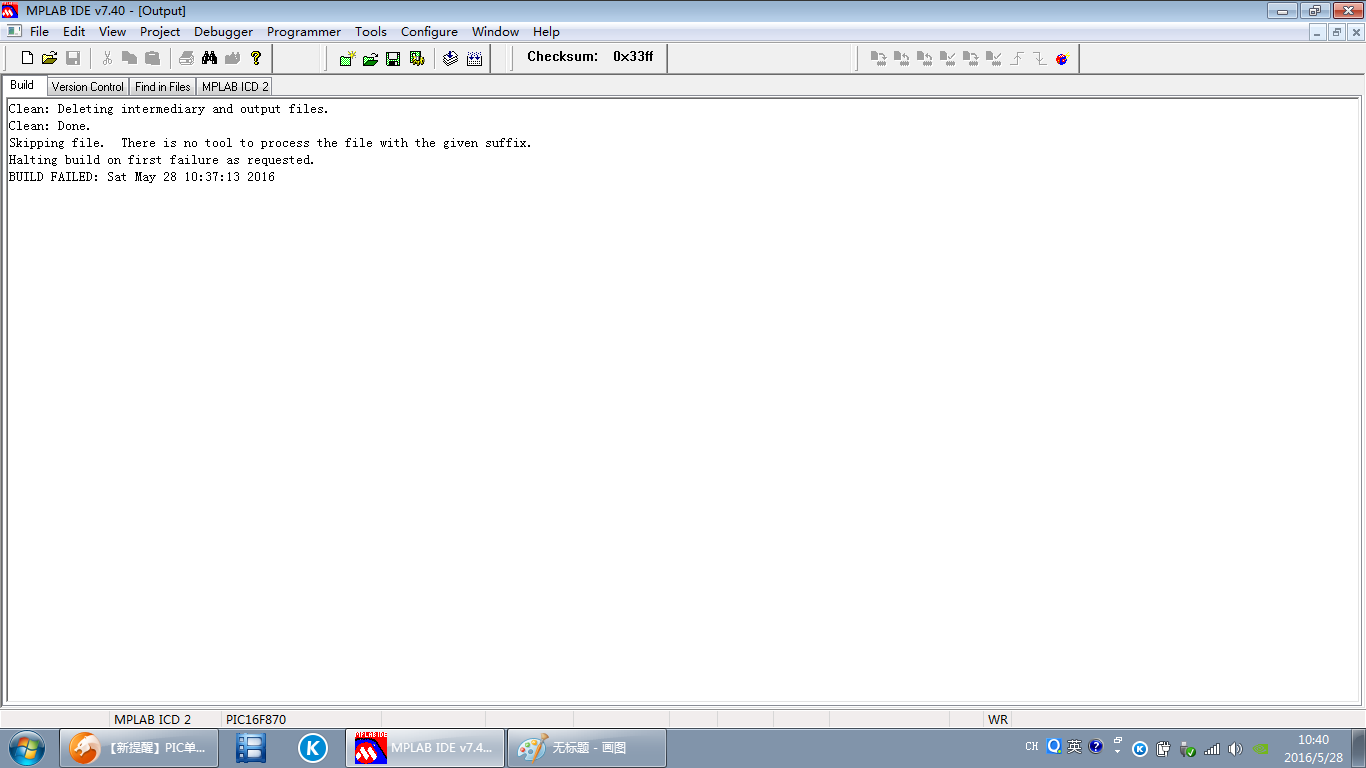1366x768 pixels.
Task: Click the CH input language indicator
Action: 1032,747
